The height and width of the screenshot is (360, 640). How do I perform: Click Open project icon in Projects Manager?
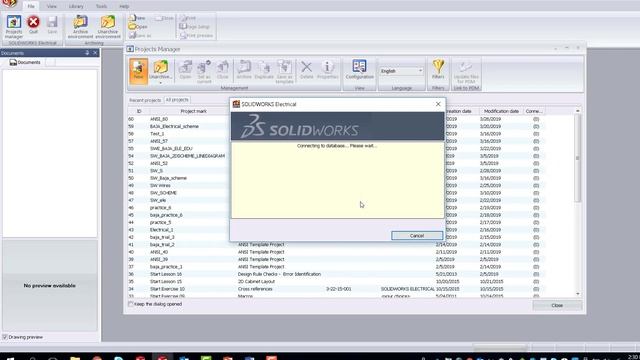185,70
